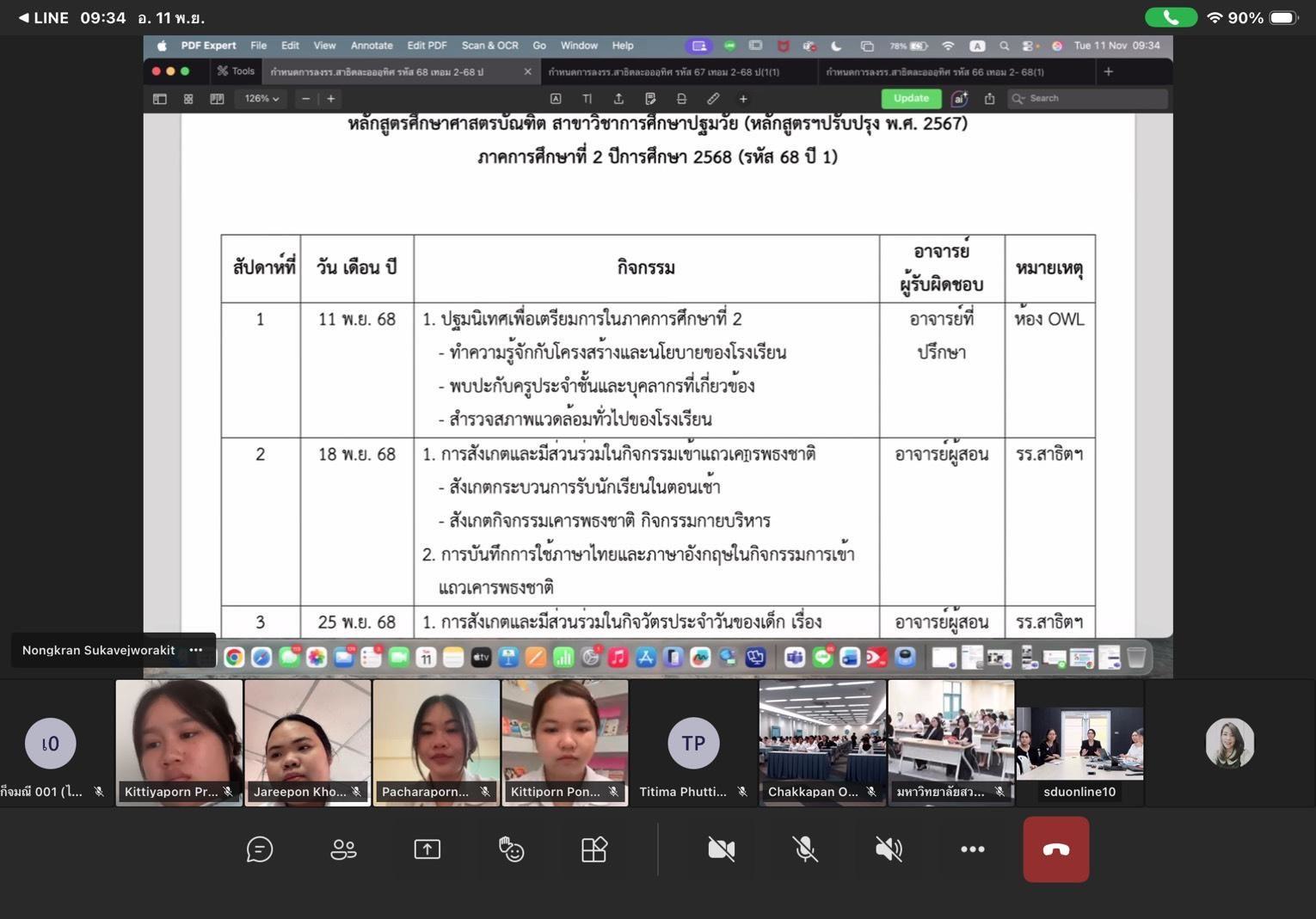Open the Annotate menu in PDF Expert
Screen dimensions: 1316x919
[372, 46]
